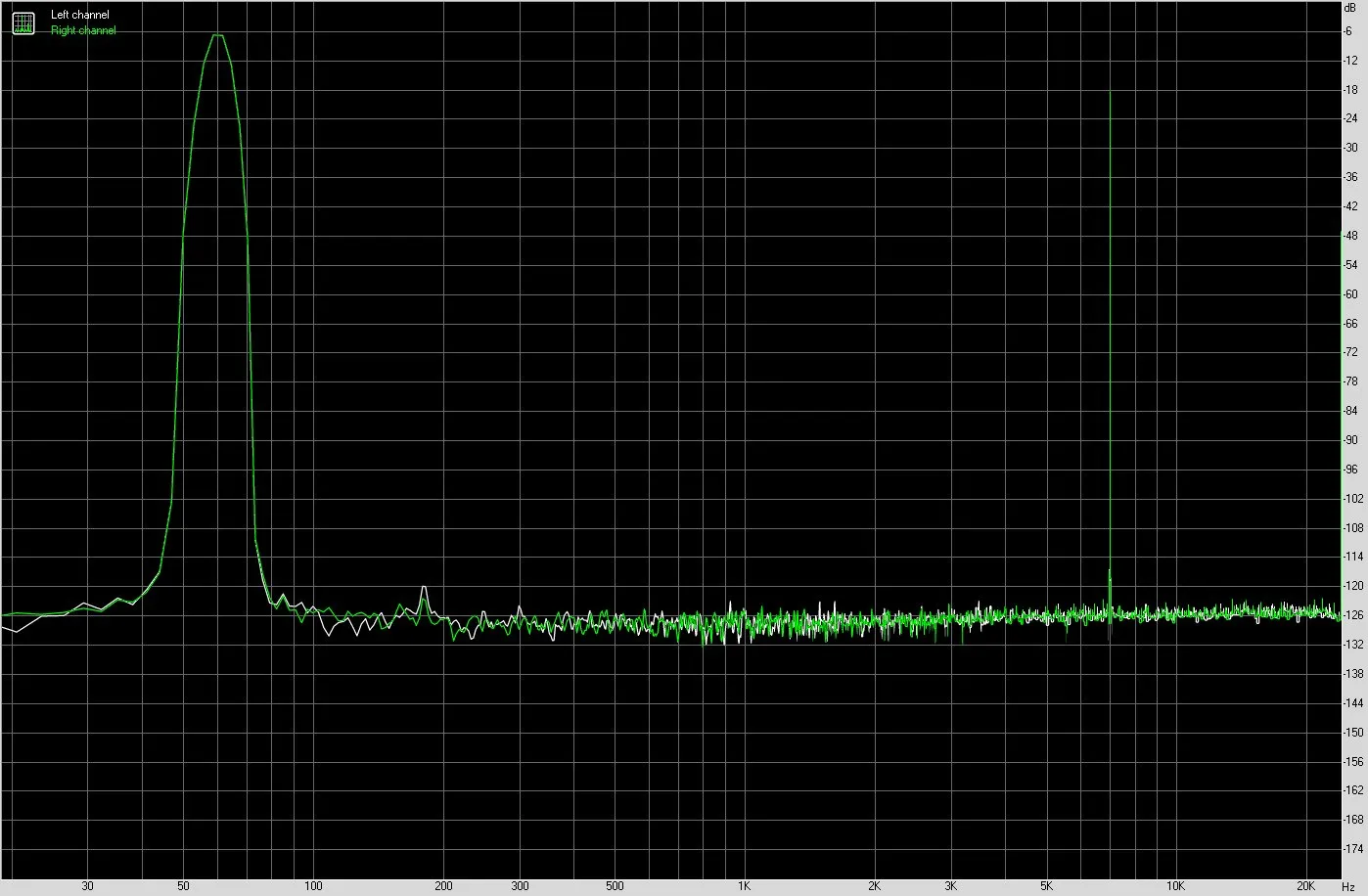Click the 2K label on the frequency axis
Screen dimensions: 1368x896
pos(874,886)
